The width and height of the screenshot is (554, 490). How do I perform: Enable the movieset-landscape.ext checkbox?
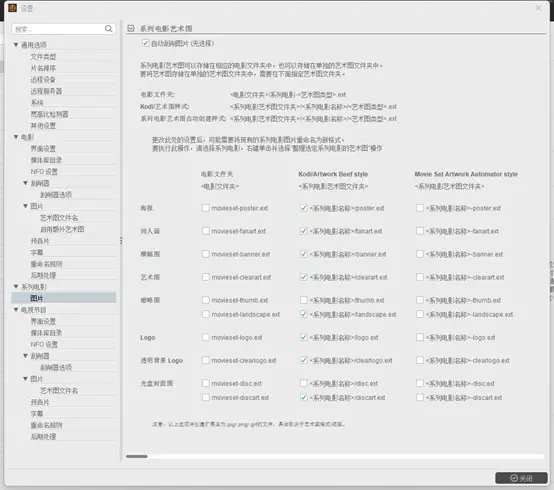[x=206, y=314]
